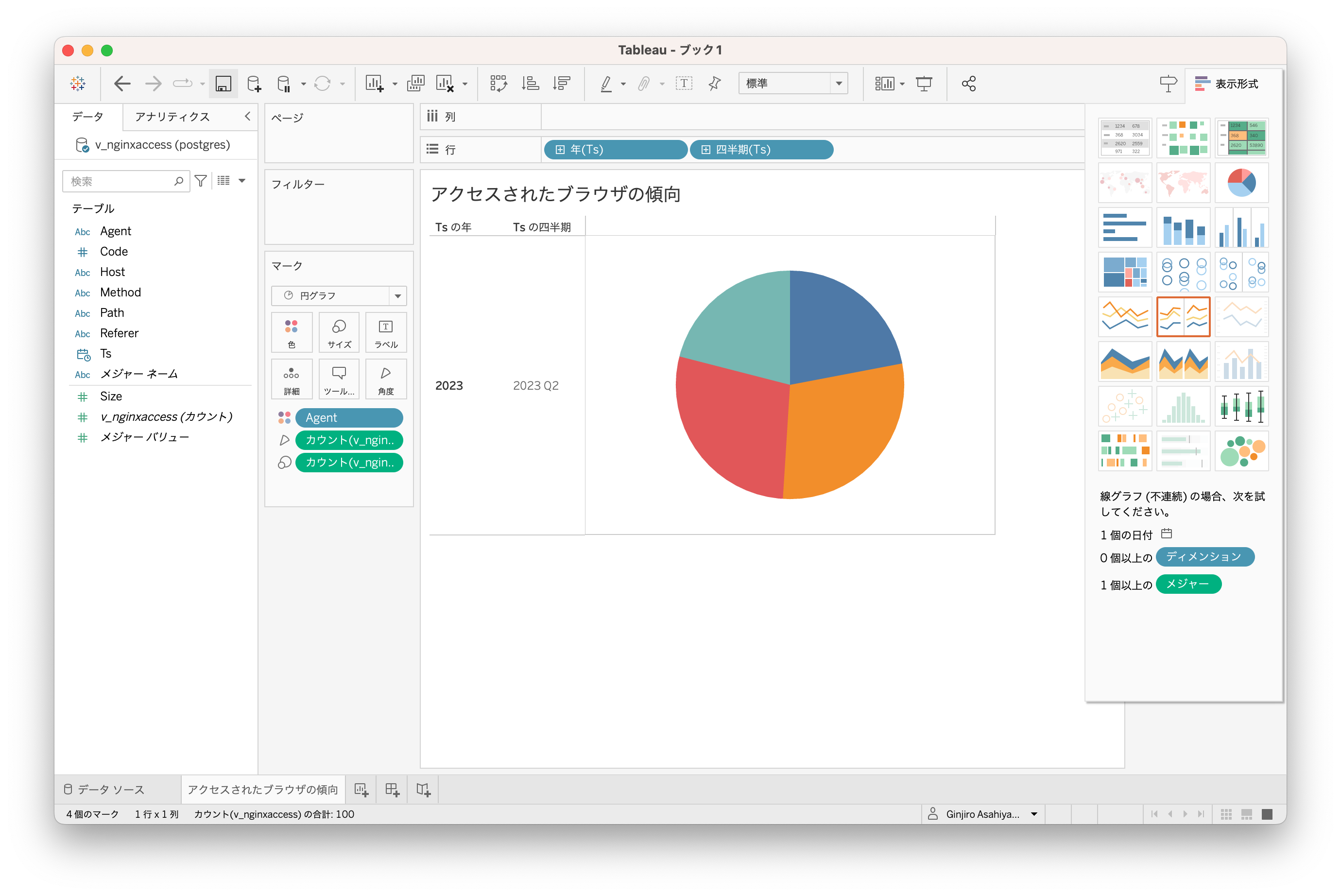Click the clear sheet icon
The image size is (1341, 896).
click(x=445, y=84)
